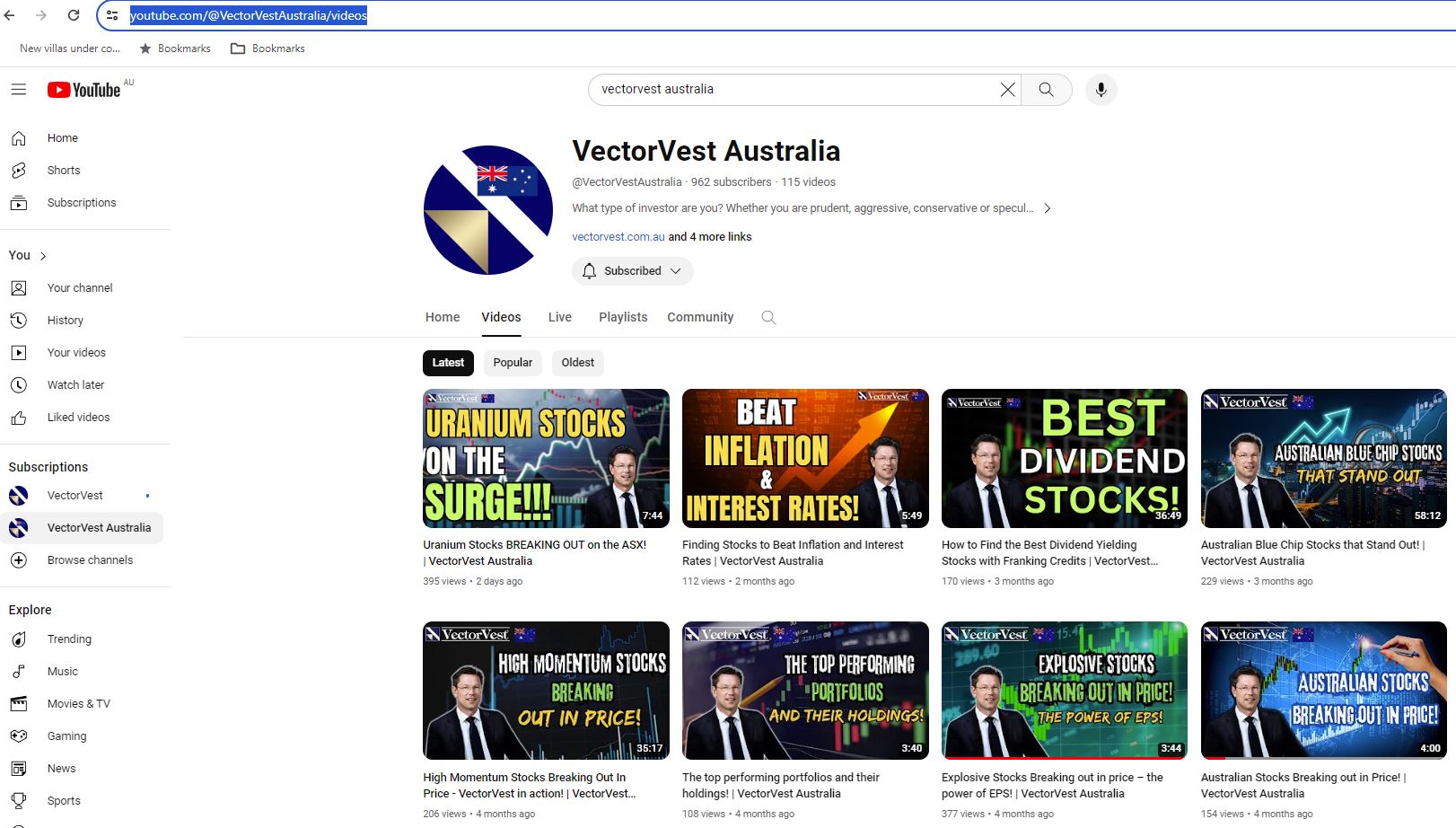Show the 4 more links
This screenshot has width=1456, height=828.
pos(710,237)
